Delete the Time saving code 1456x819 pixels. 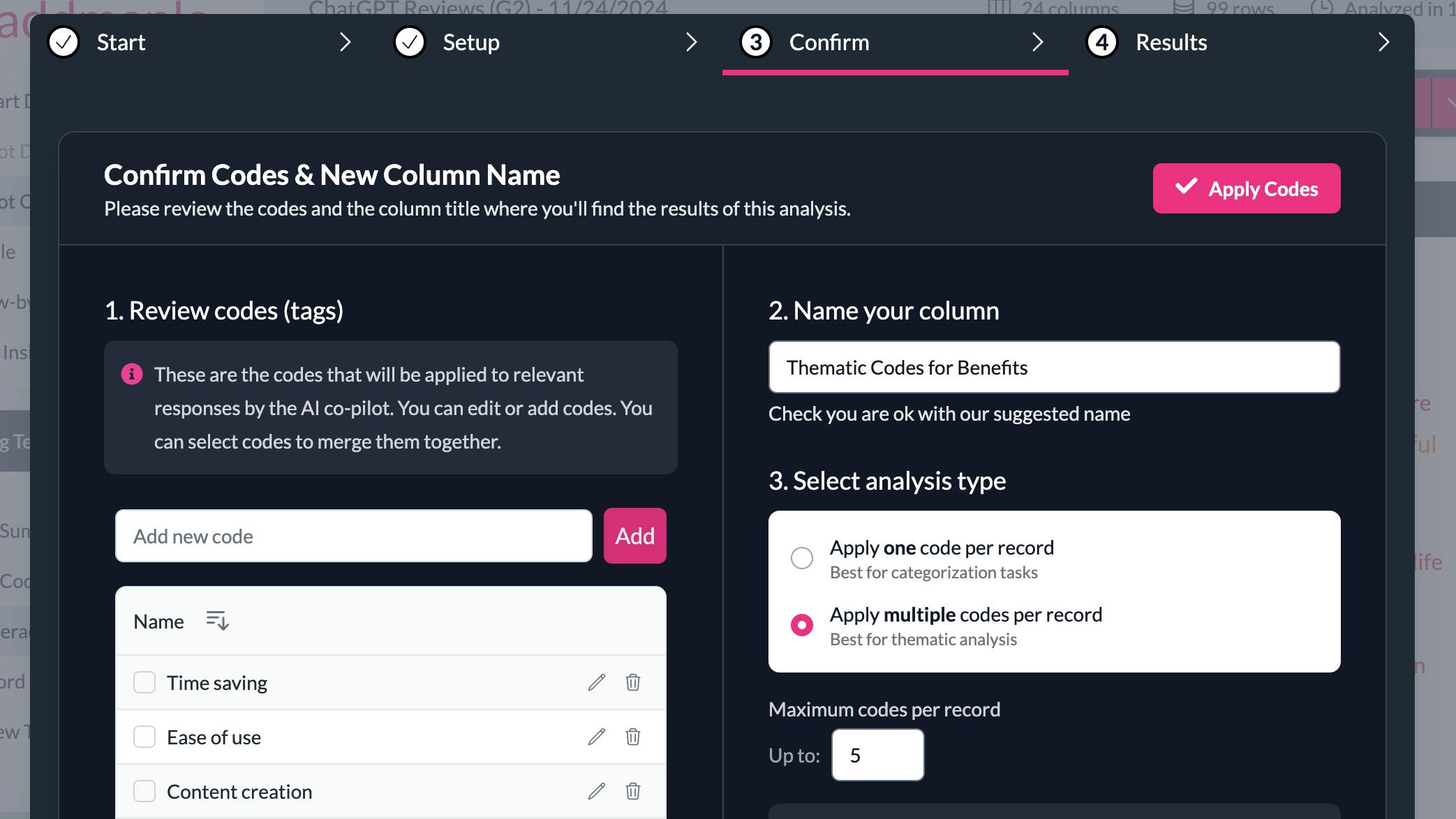[633, 682]
